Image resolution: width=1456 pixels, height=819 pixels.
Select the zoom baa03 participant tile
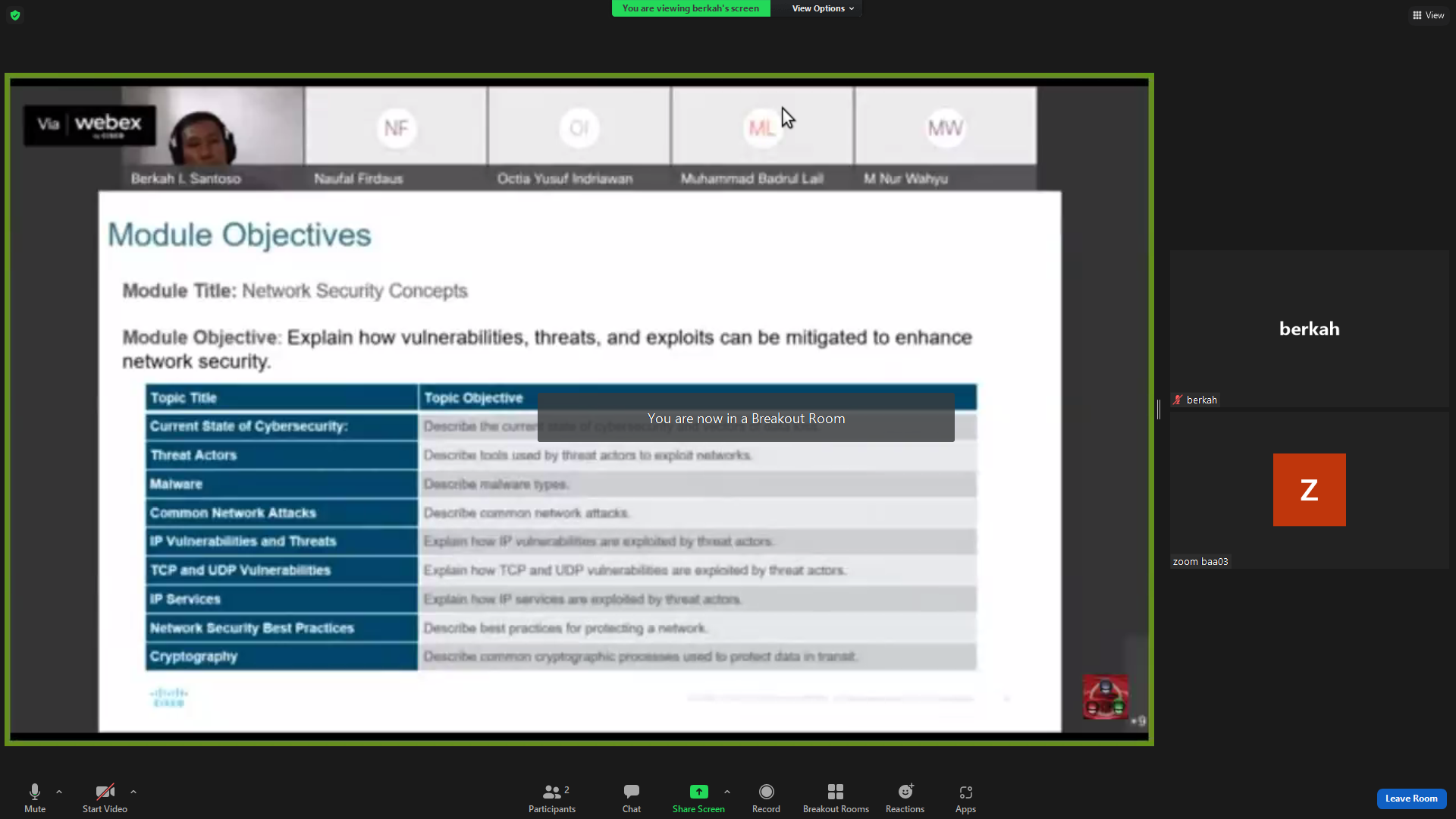[x=1309, y=490]
